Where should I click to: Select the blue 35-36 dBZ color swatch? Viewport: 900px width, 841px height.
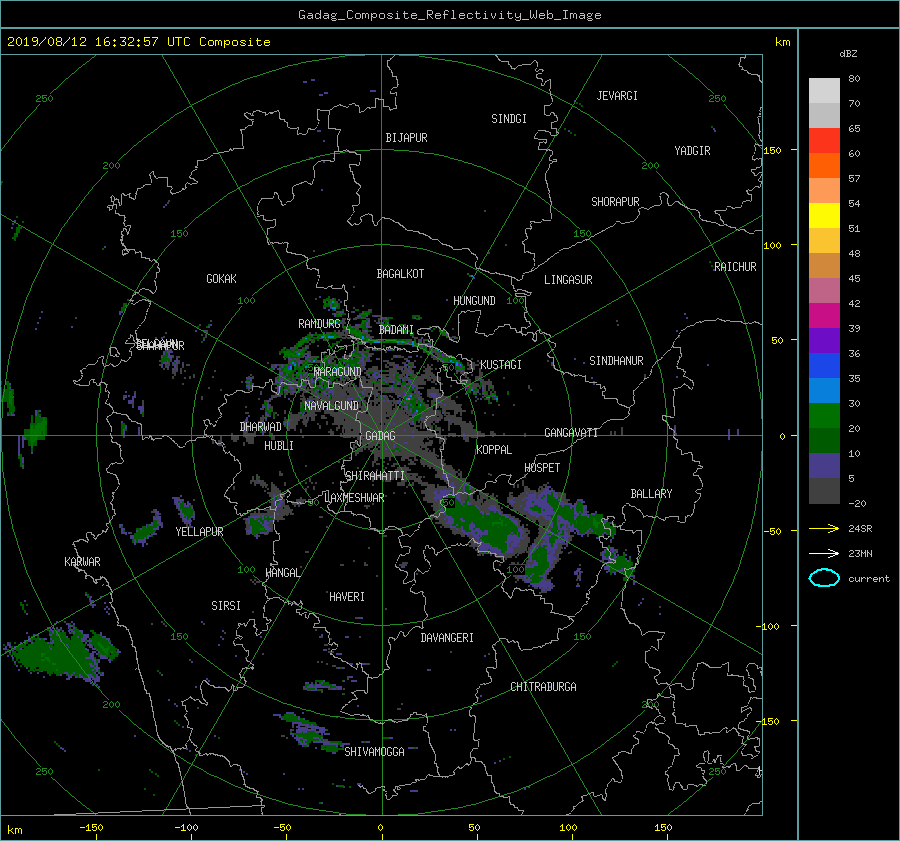pos(824,365)
